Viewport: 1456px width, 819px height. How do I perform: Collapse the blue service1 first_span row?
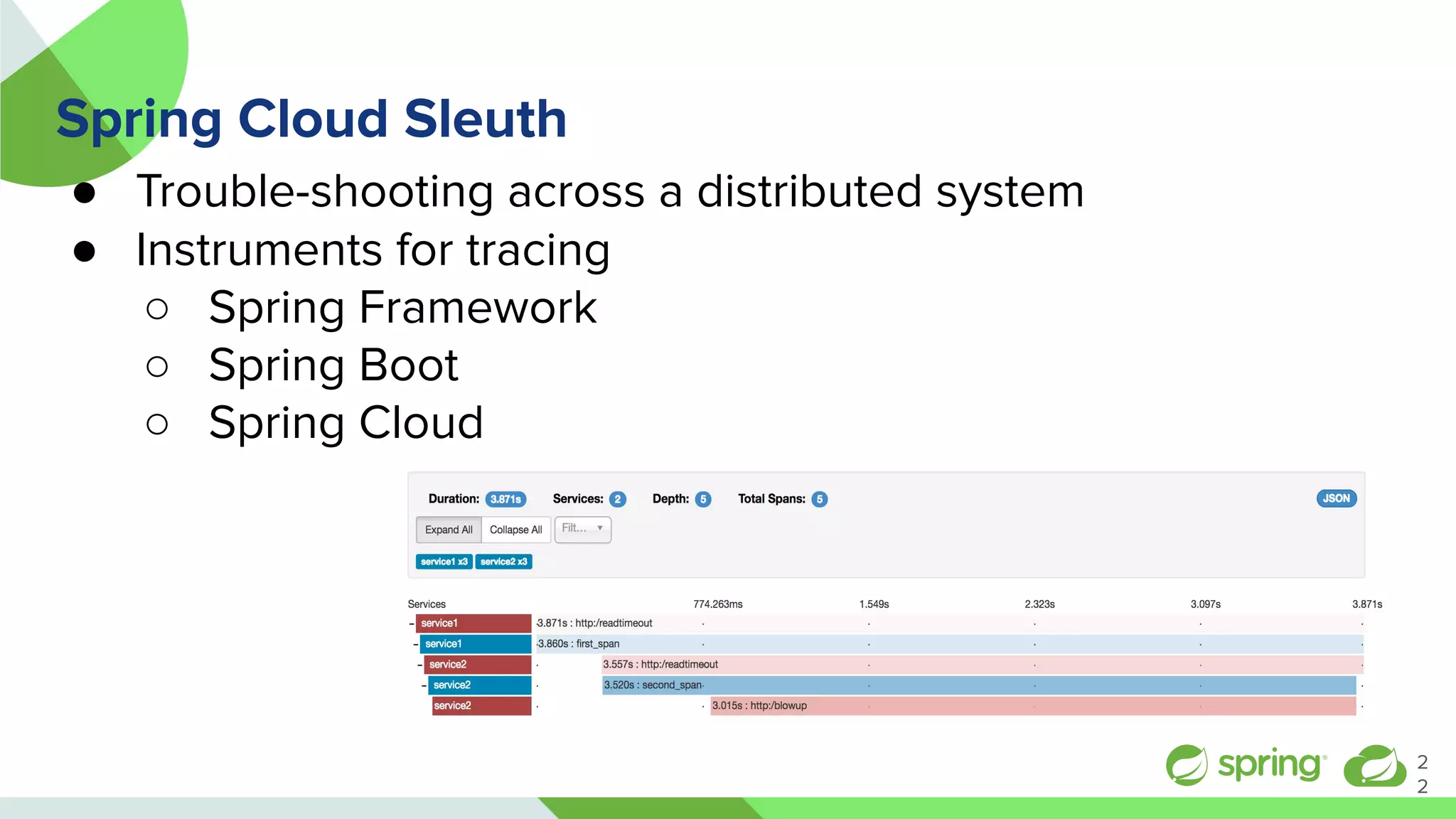pyautogui.click(x=416, y=644)
